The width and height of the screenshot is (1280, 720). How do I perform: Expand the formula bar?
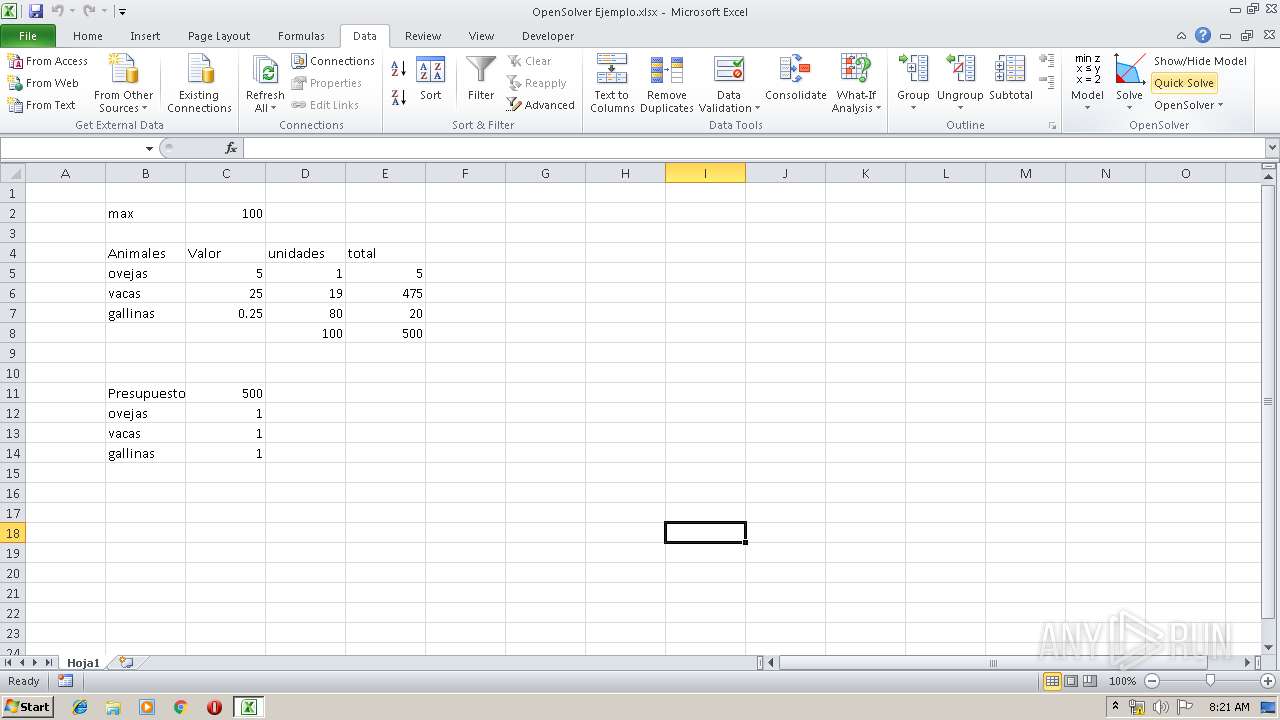[x=1271, y=148]
